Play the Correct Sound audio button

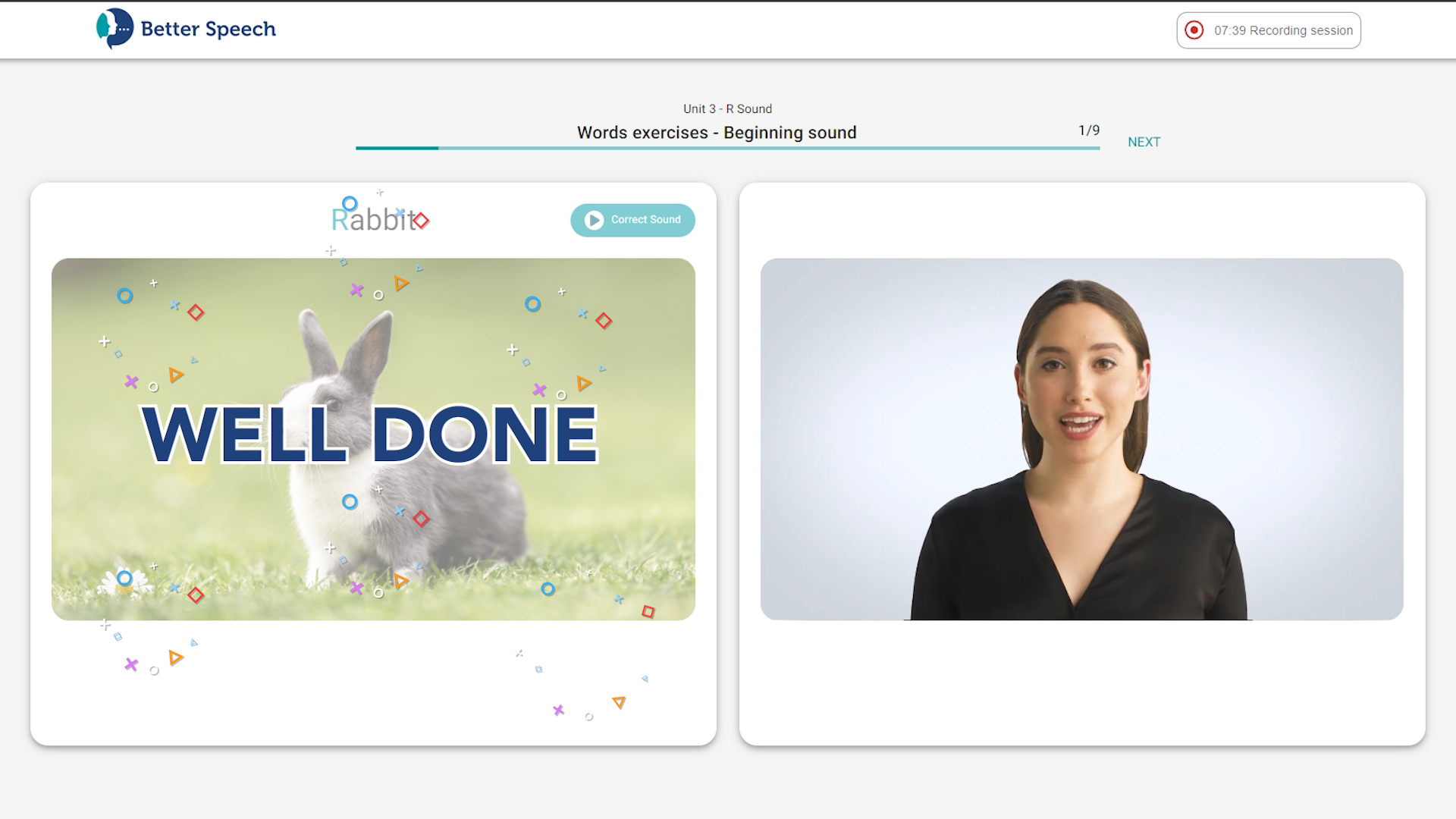point(632,220)
